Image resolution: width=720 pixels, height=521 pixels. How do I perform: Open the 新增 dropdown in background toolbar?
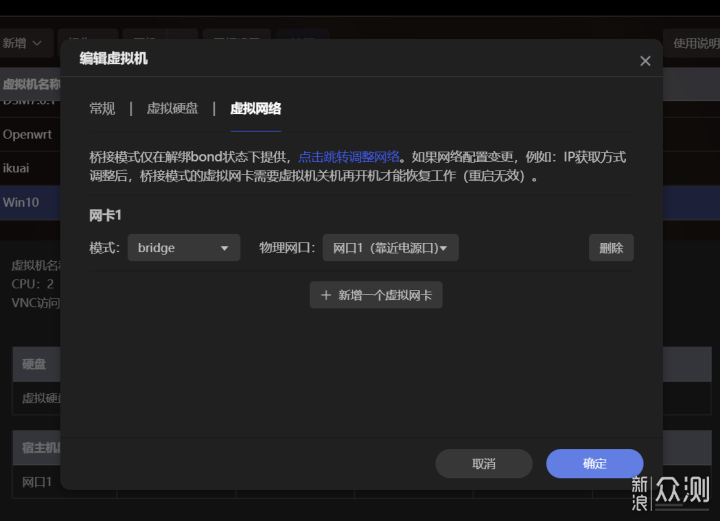(x=24, y=43)
